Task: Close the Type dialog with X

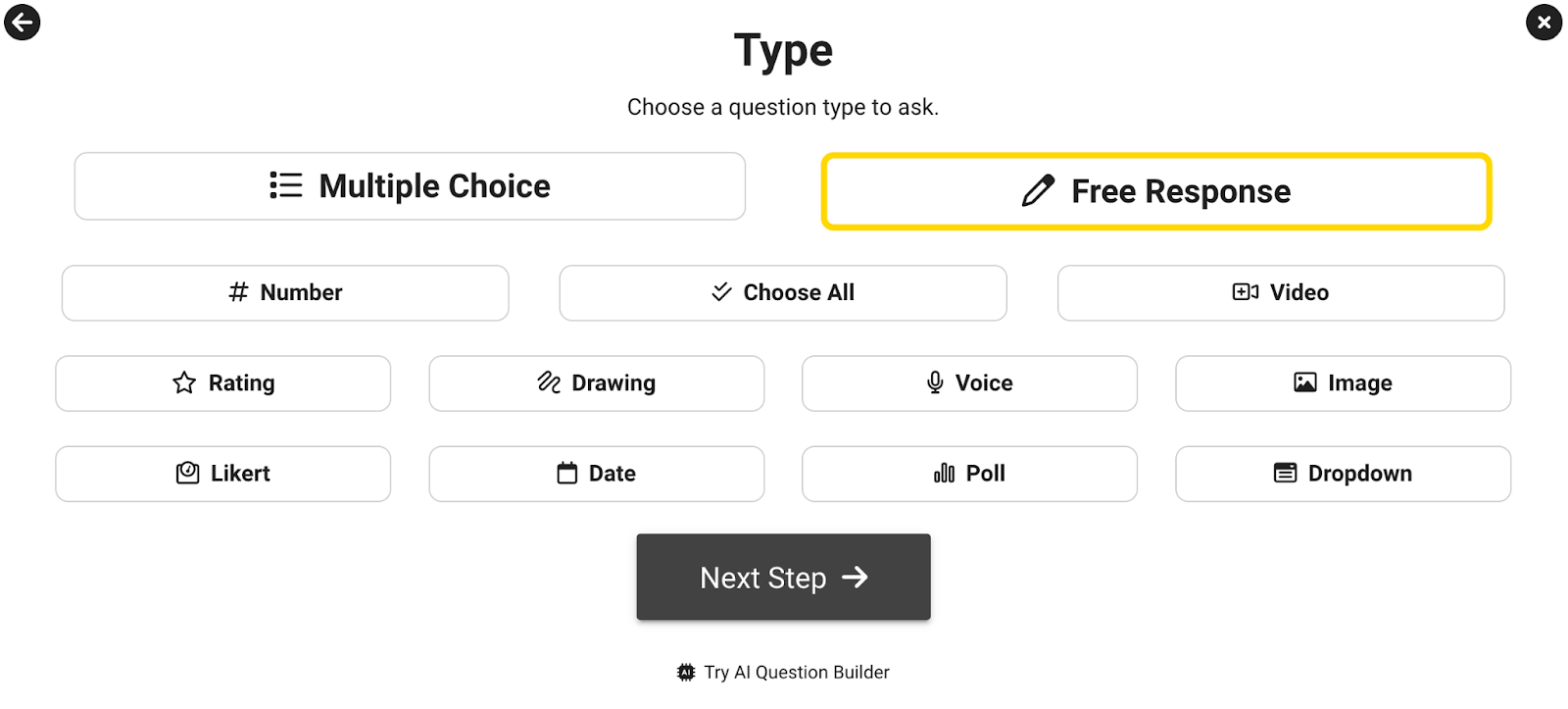Action: point(1543,22)
